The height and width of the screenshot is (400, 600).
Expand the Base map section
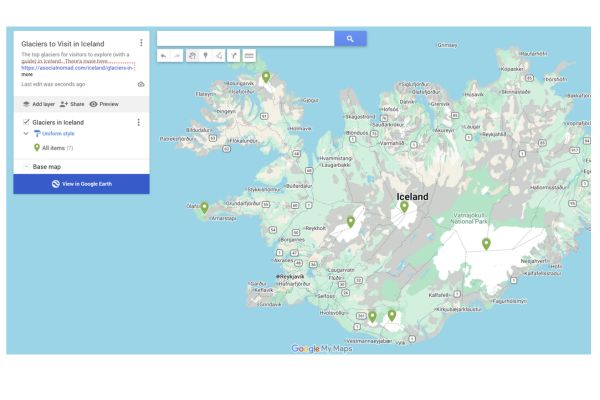[x=26, y=167]
